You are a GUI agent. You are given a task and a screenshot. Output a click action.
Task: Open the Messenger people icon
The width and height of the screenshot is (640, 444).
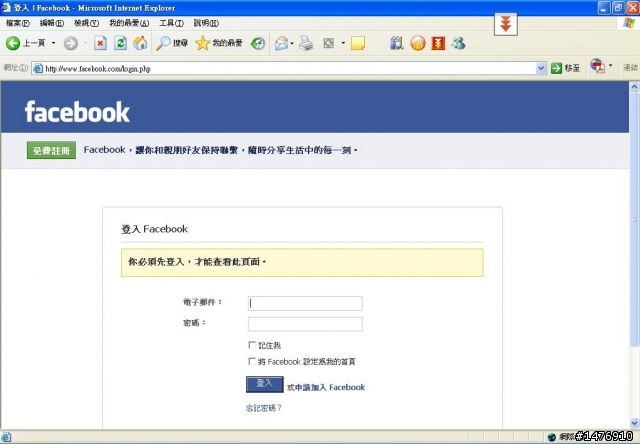[x=458, y=43]
